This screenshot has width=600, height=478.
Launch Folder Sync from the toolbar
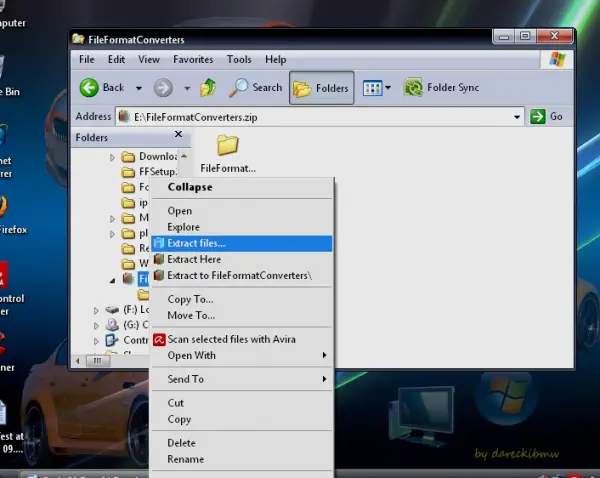[441, 87]
